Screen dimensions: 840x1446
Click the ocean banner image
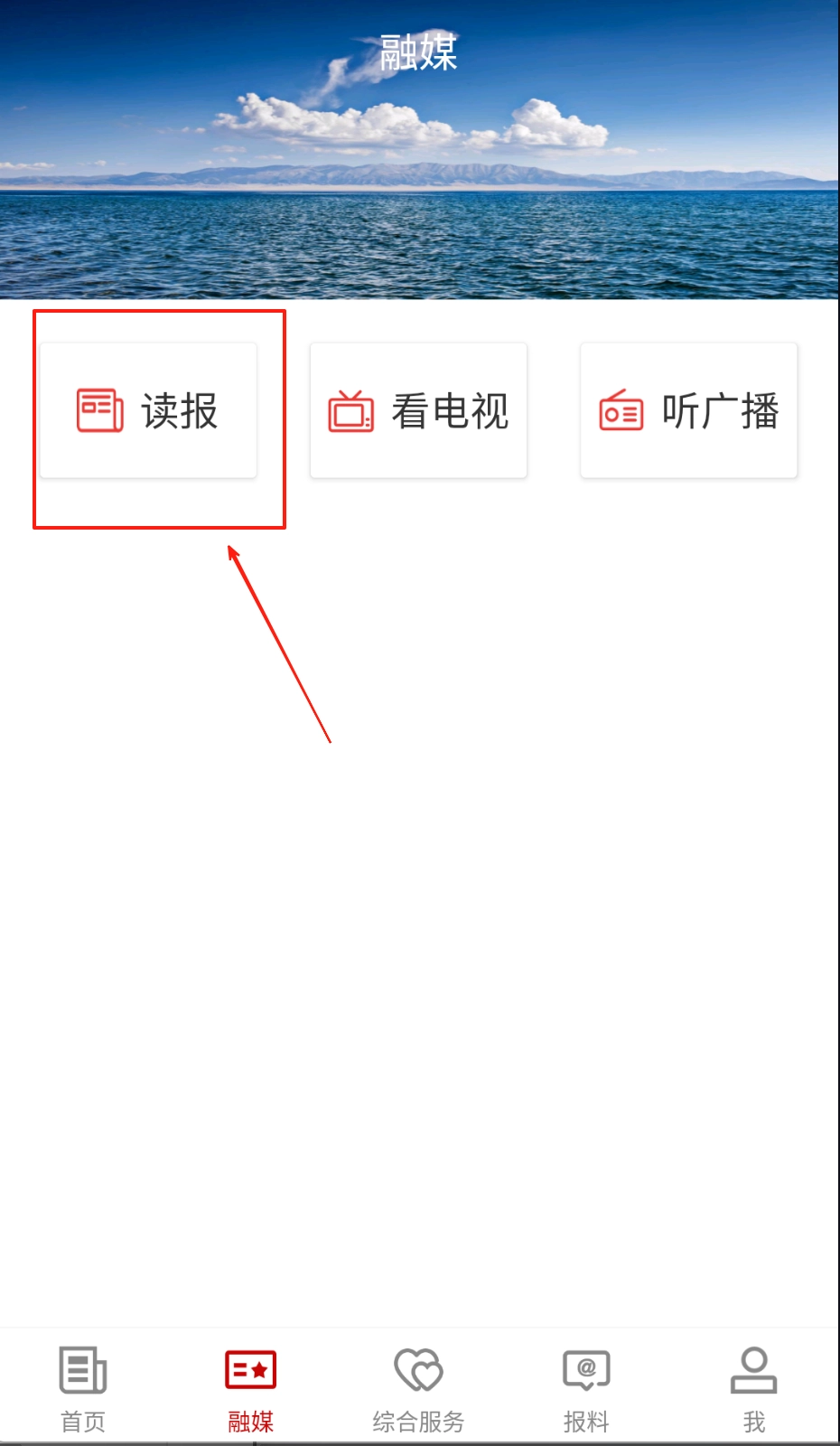[419, 149]
